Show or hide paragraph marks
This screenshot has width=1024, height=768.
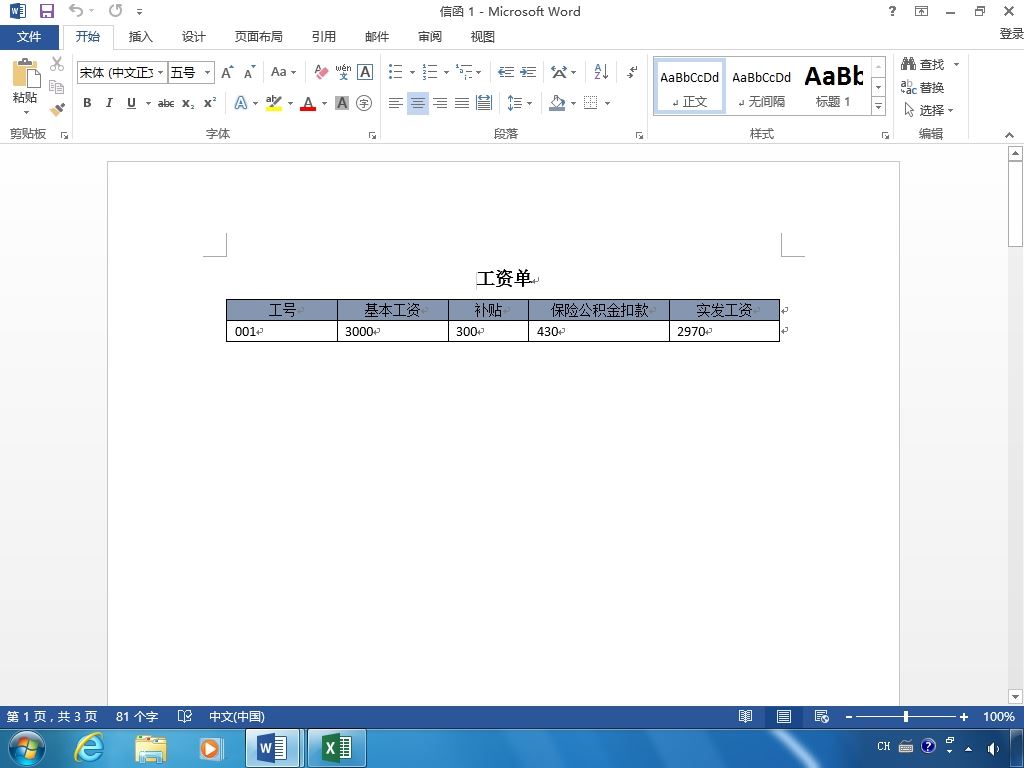point(632,72)
